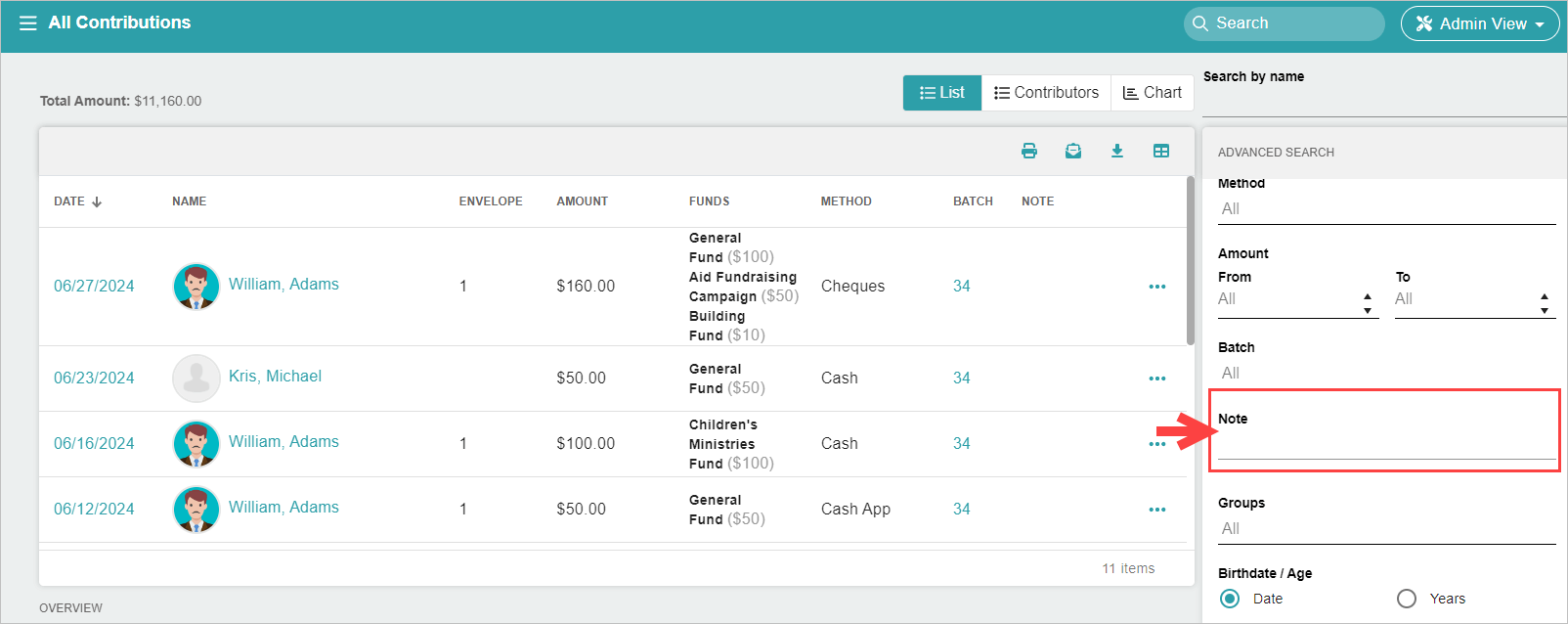Open the Method dropdown
This screenshot has height=624, width=1568.
1386,209
